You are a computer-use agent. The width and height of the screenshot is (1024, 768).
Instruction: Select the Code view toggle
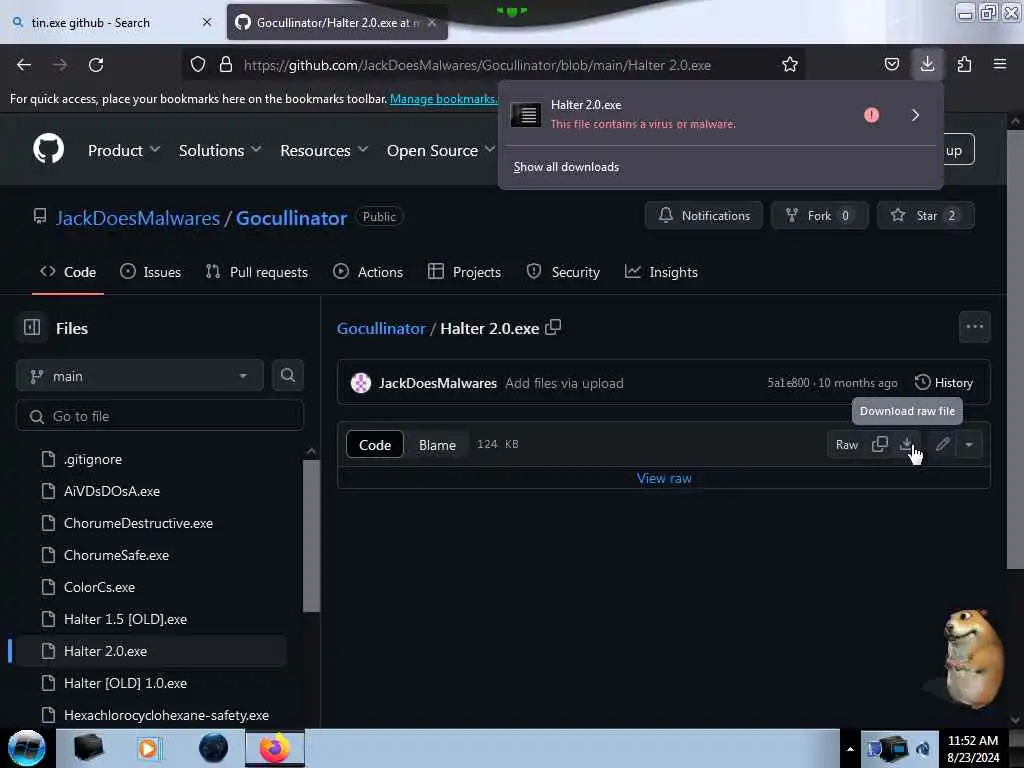pos(375,445)
